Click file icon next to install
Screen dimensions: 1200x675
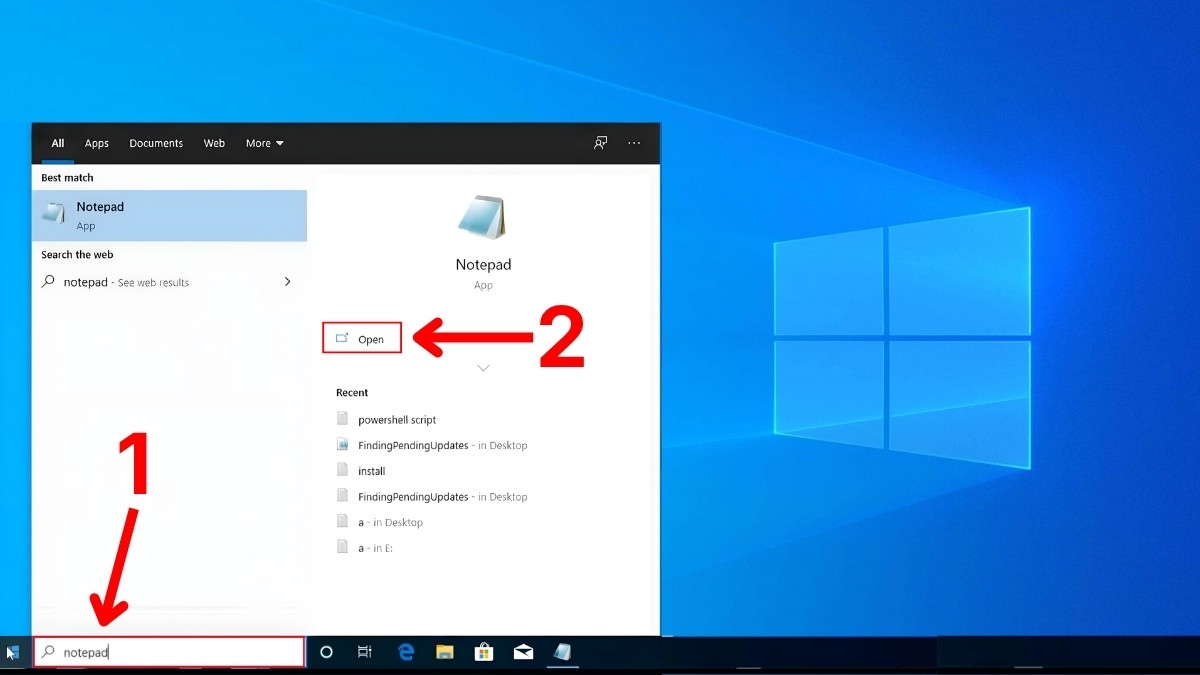pos(343,470)
